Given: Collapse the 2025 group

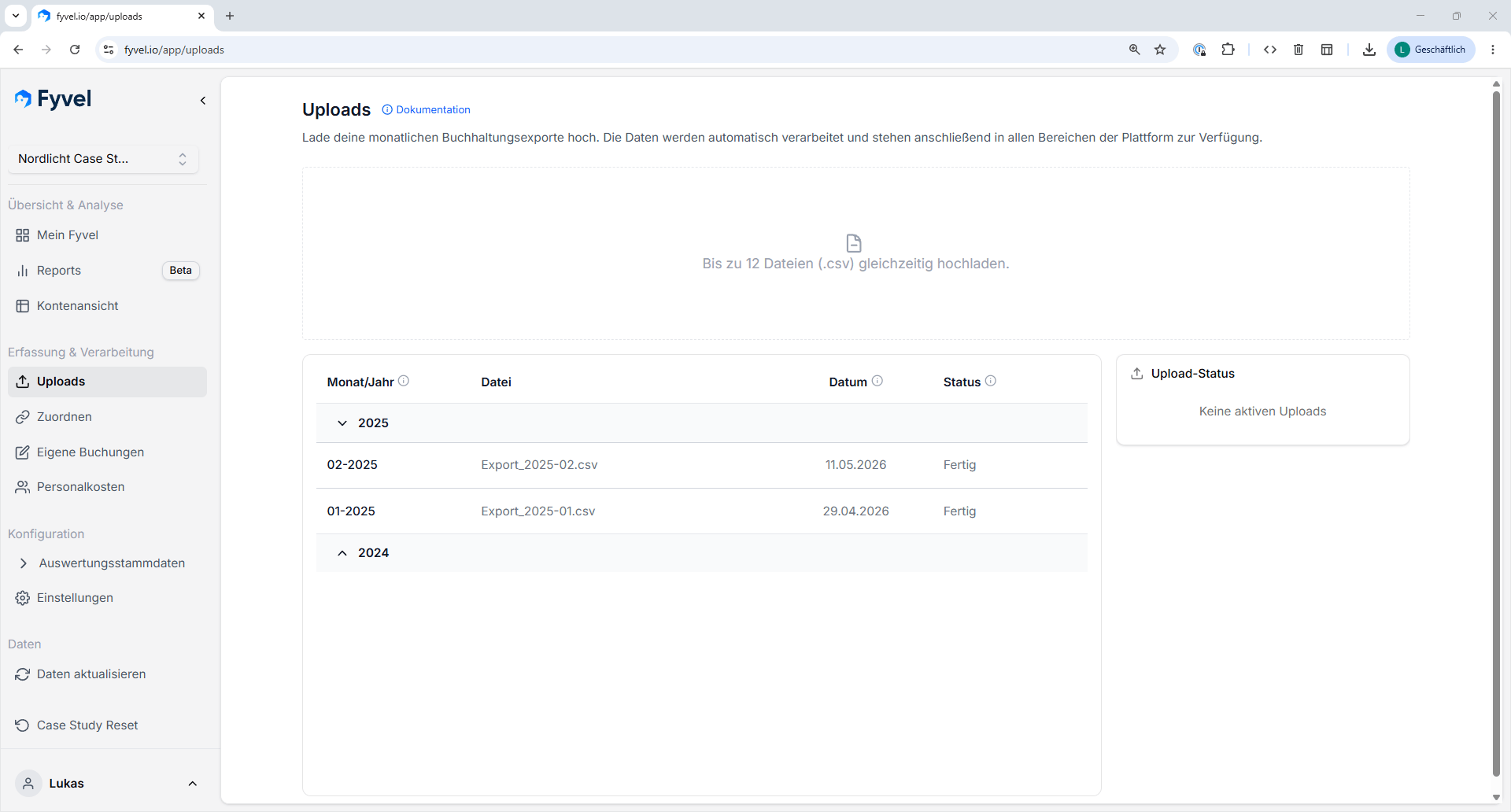Looking at the screenshot, I should 342,423.
